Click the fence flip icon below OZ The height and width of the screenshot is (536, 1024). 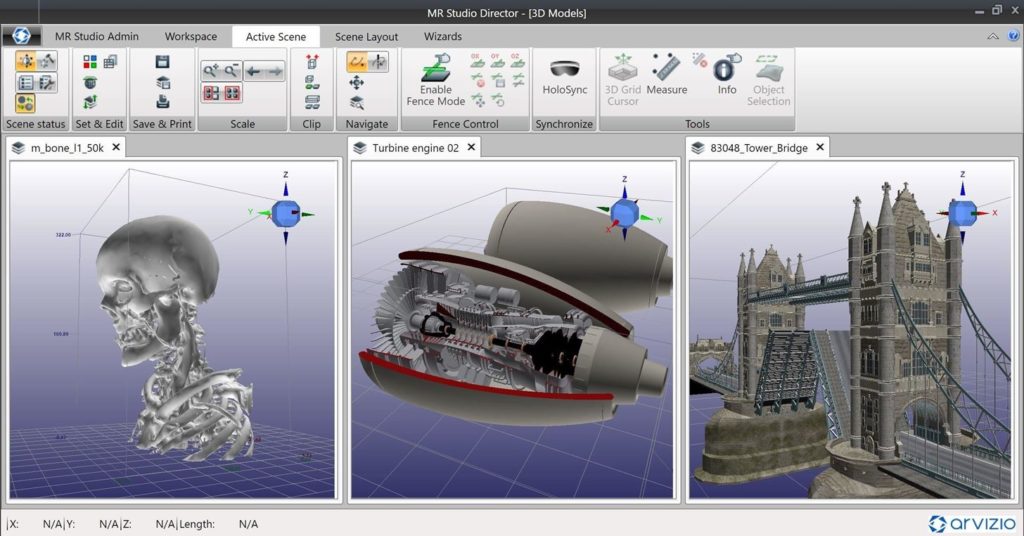coord(519,81)
